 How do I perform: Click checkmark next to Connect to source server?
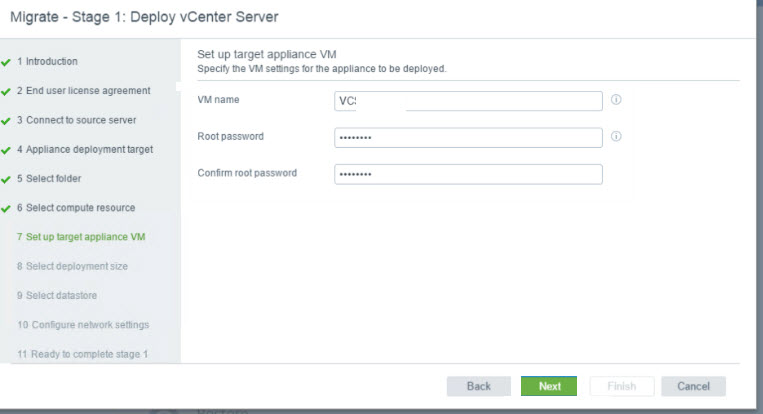pos(6,121)
